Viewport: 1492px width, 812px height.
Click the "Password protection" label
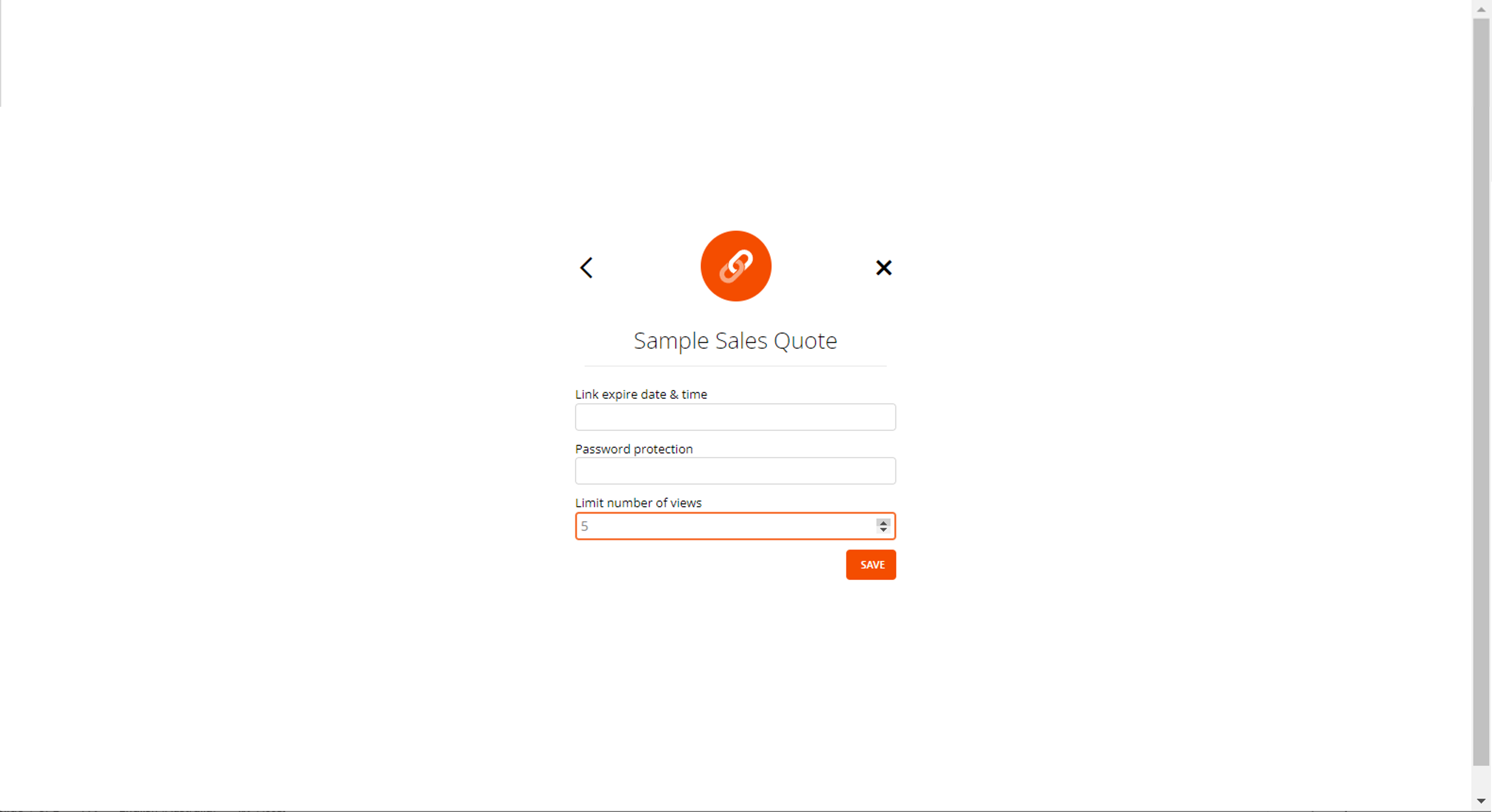coord(634,449)
